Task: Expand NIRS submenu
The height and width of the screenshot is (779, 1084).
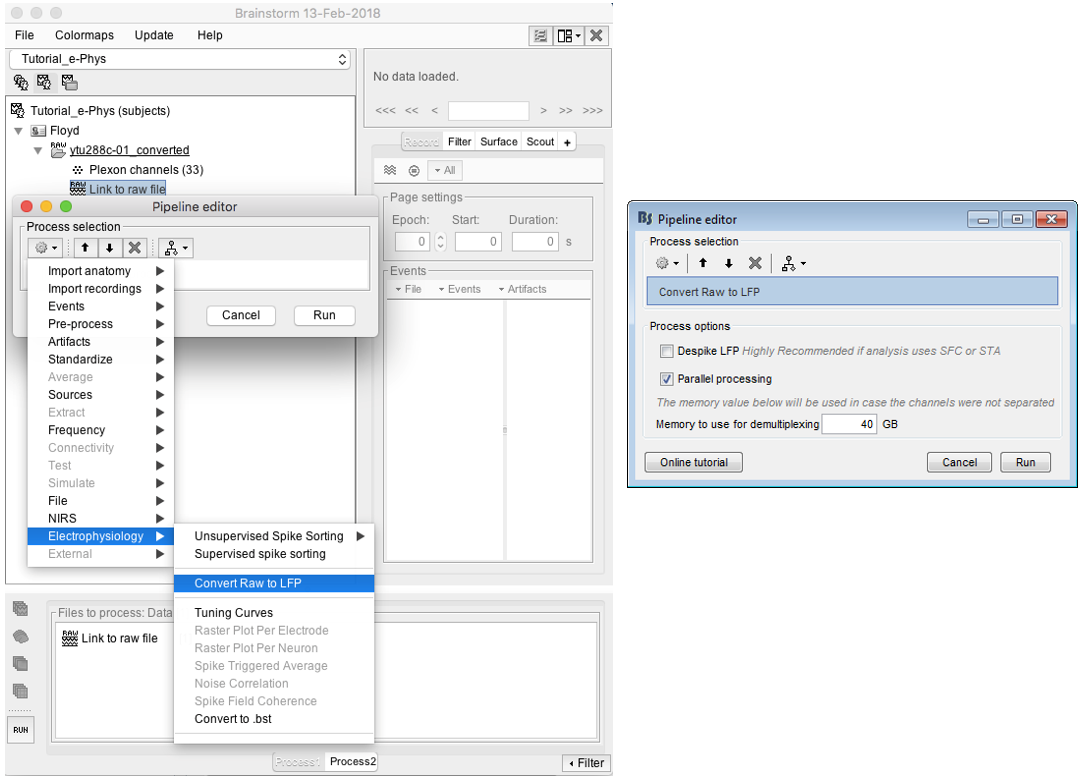Action: (x=101, y=518)
